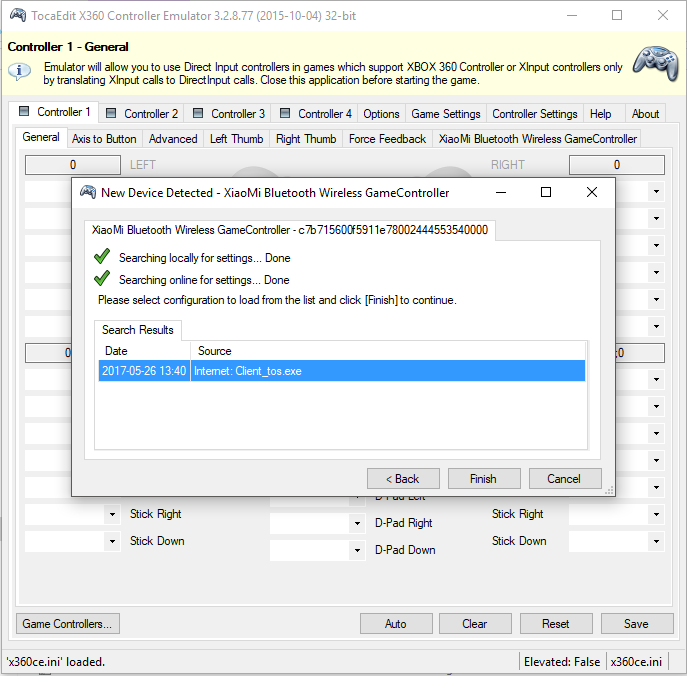Open the Force Feedback tab
This screenshot has width=687, height=676.
(x=387, y=139)
